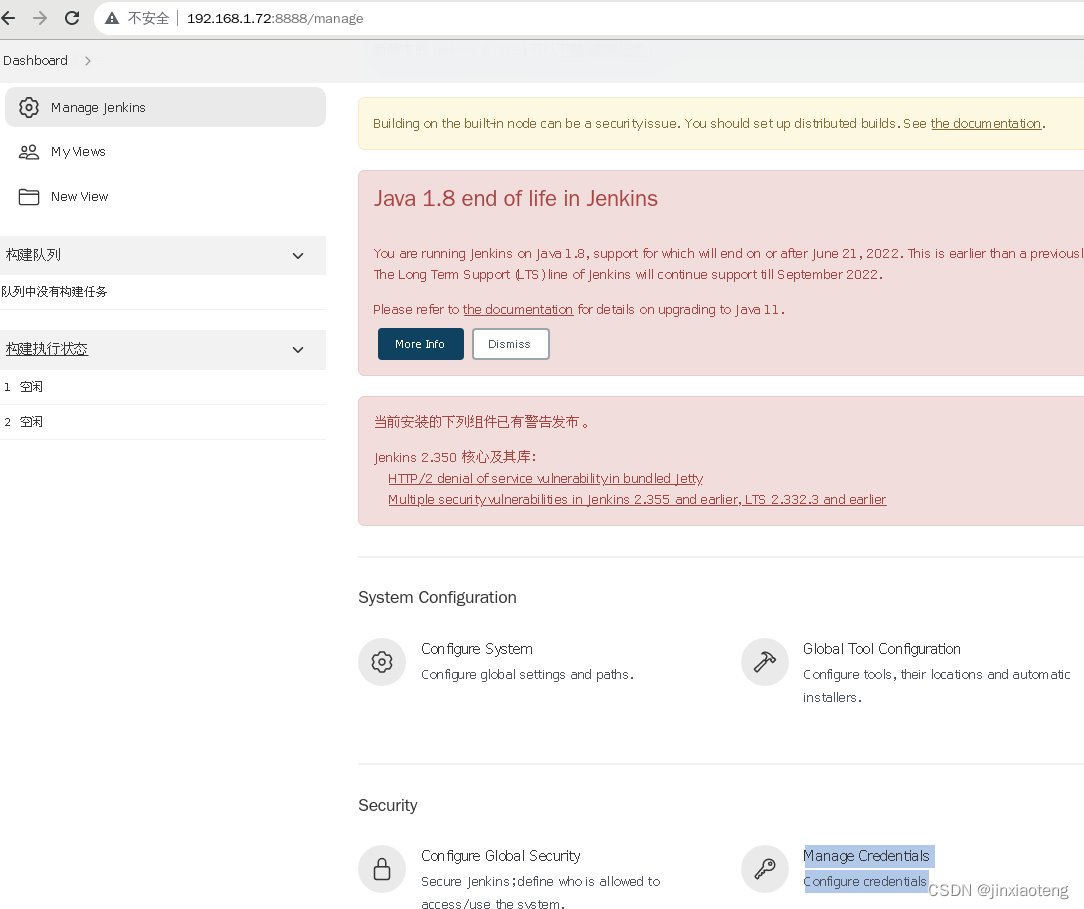Click the Security section heading
The width and height of the screenshot is (1084, 909).
(x=388, y=805)
